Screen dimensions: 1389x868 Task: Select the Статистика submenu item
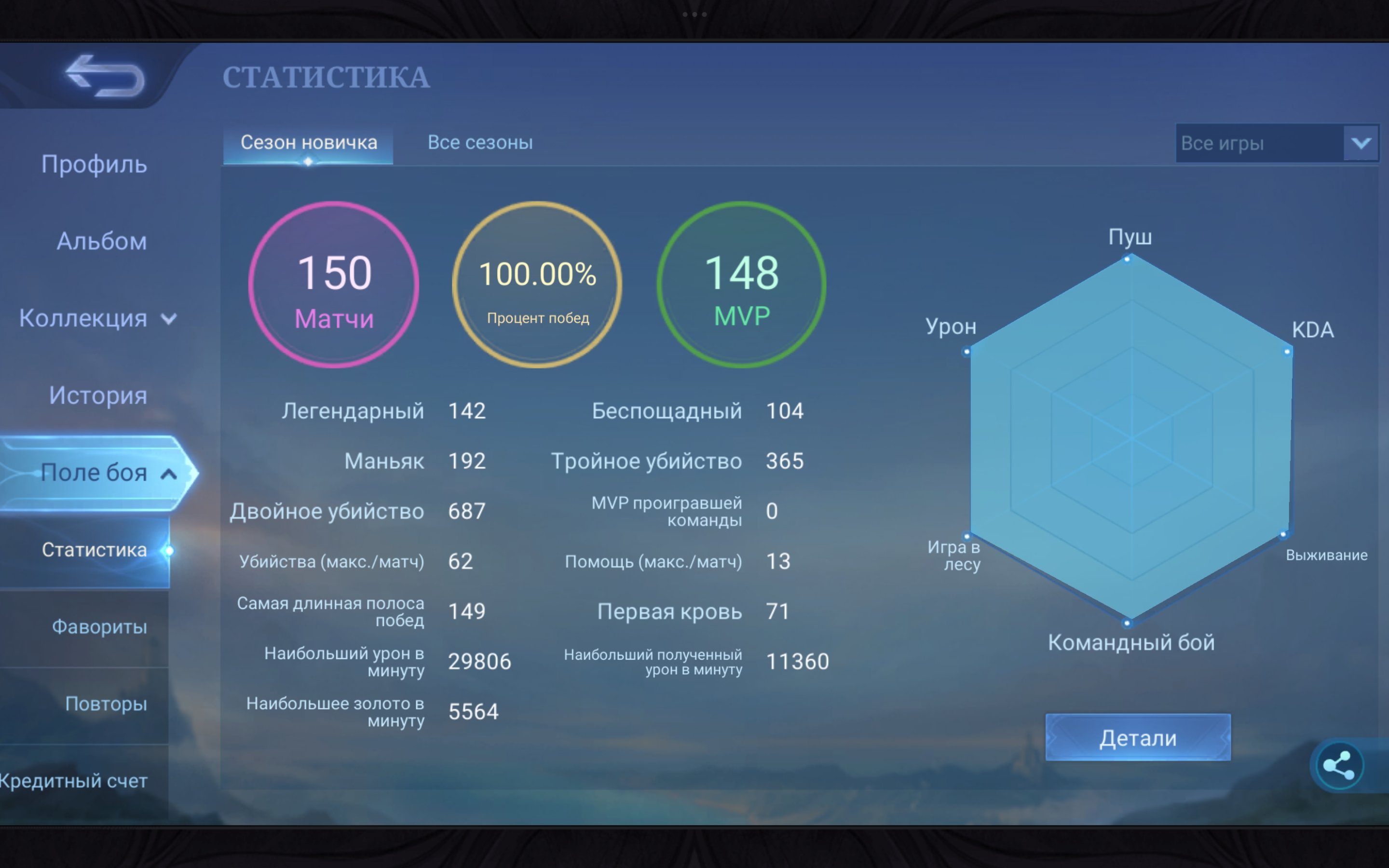(x=94, y=550)
